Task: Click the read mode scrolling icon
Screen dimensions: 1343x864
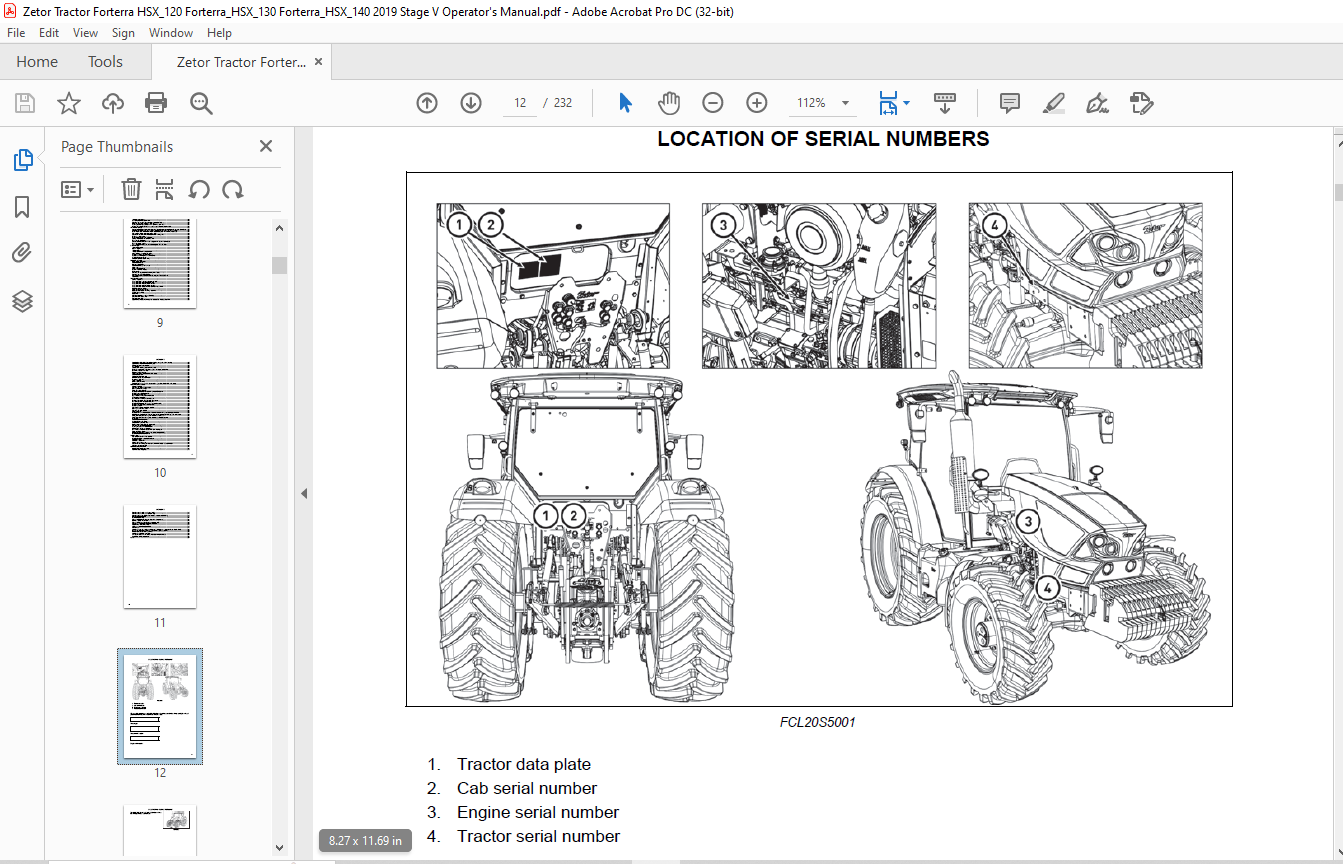Action: pos(945,103)
